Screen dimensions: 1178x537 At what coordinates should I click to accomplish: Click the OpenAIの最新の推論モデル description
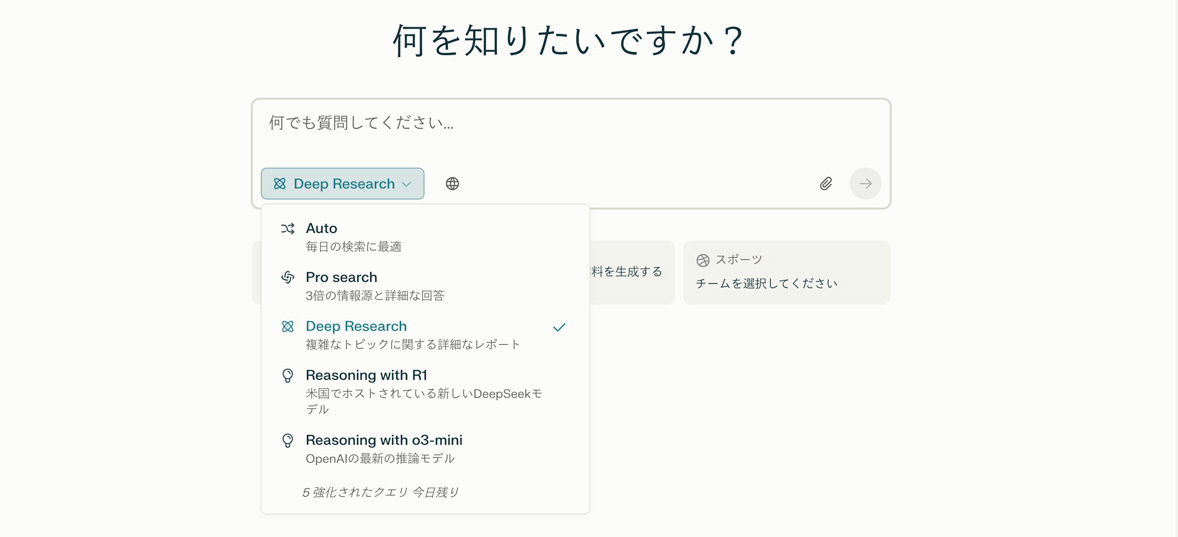point(380,458)
